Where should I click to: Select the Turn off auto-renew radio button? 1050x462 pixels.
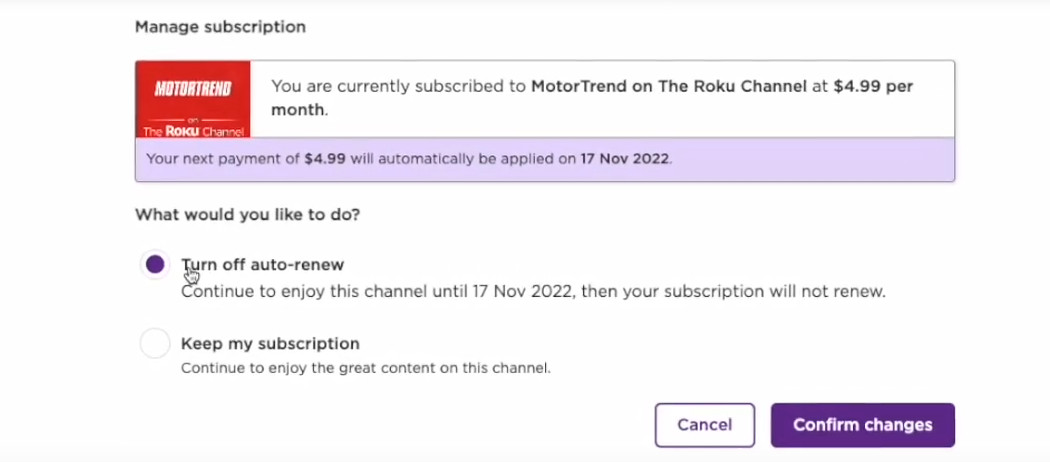tap(155, 265)
